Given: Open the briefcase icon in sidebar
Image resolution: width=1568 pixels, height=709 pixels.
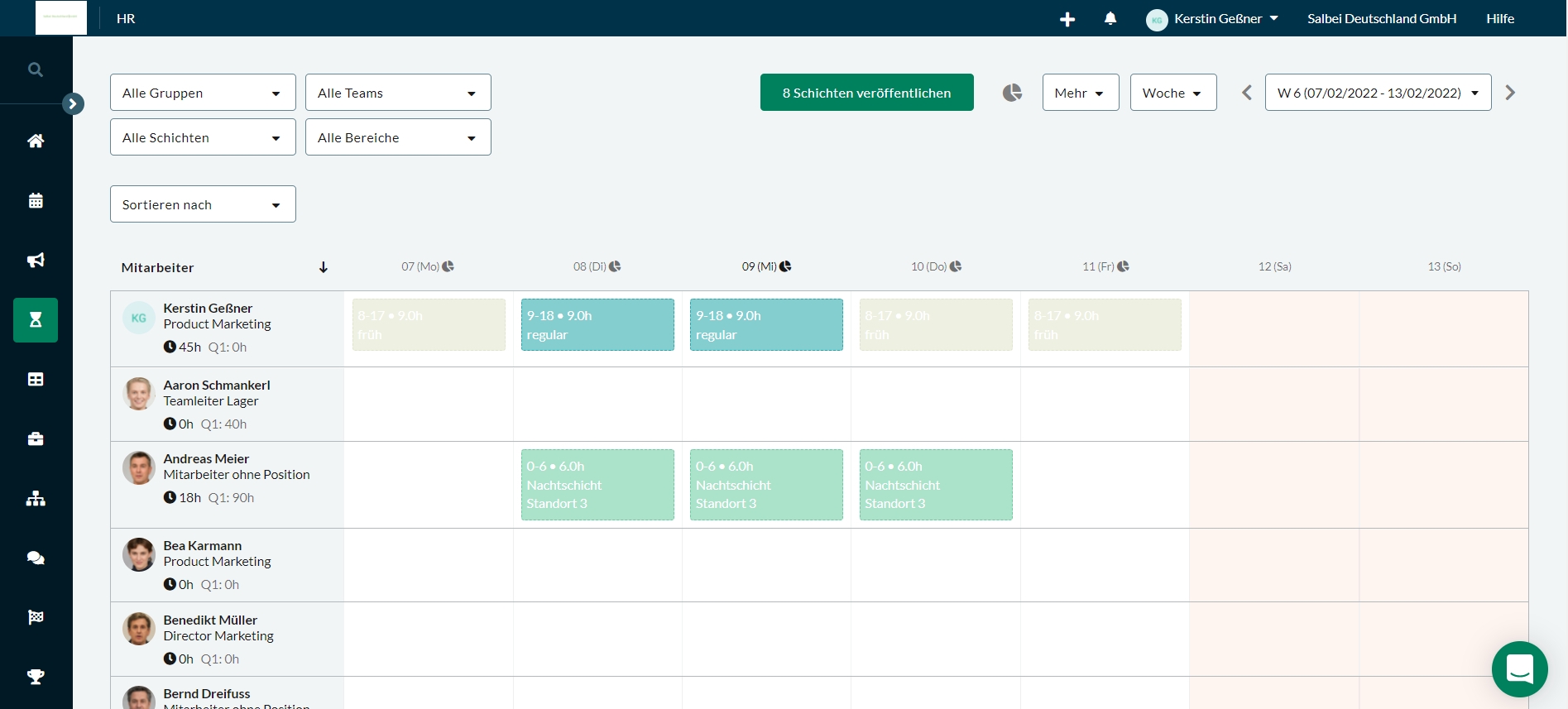Looking at the screenshot, I should click(x=36, y=439).
